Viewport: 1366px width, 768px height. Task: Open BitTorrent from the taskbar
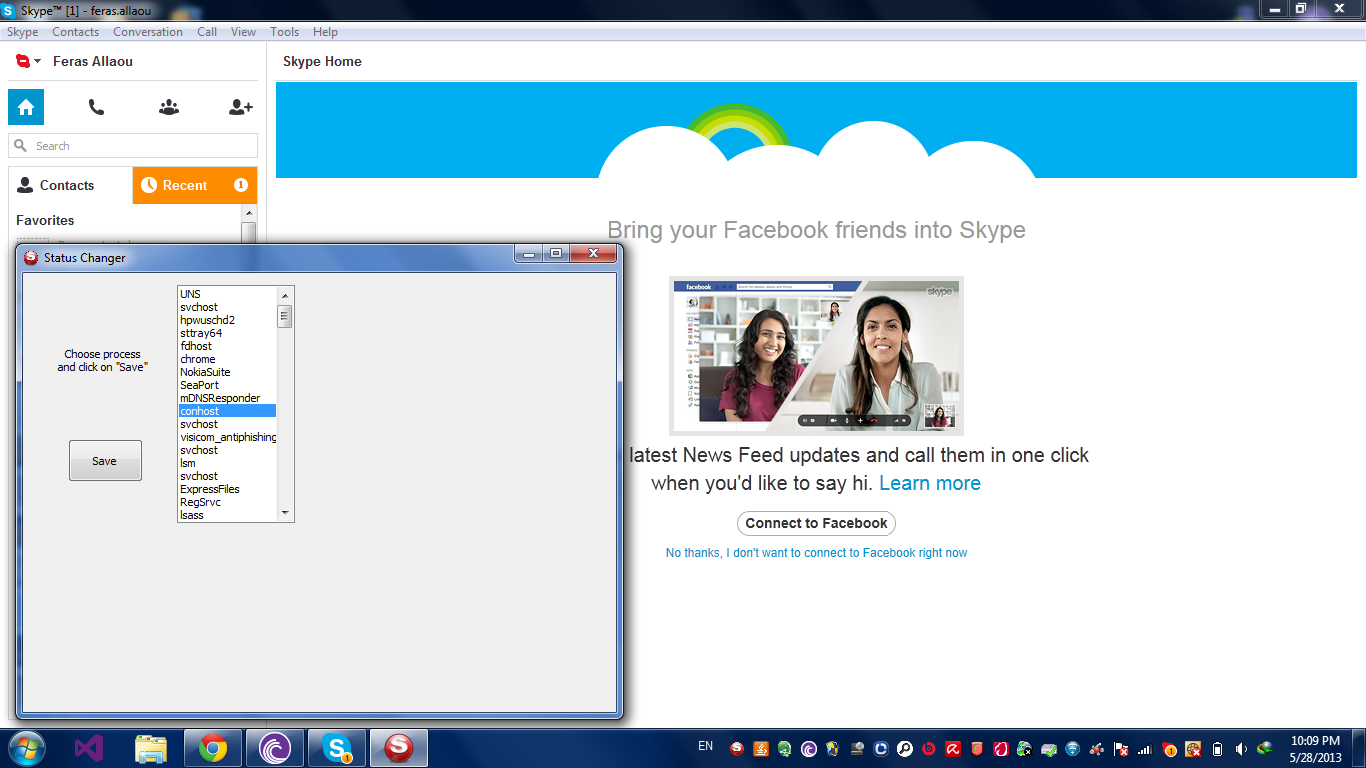274,748
